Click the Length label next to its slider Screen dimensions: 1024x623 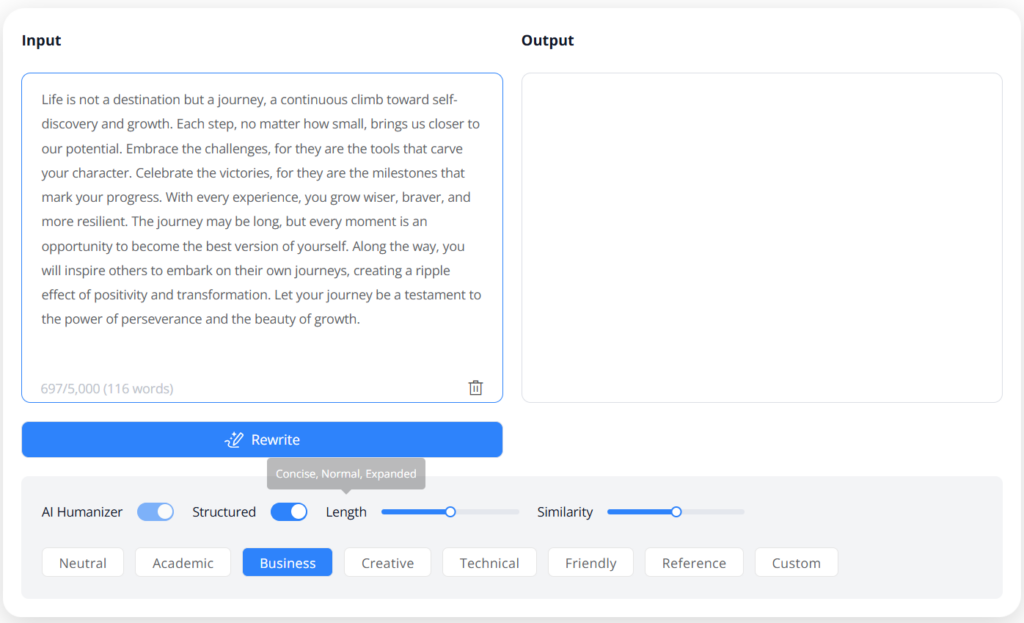(x=346, y=511)
